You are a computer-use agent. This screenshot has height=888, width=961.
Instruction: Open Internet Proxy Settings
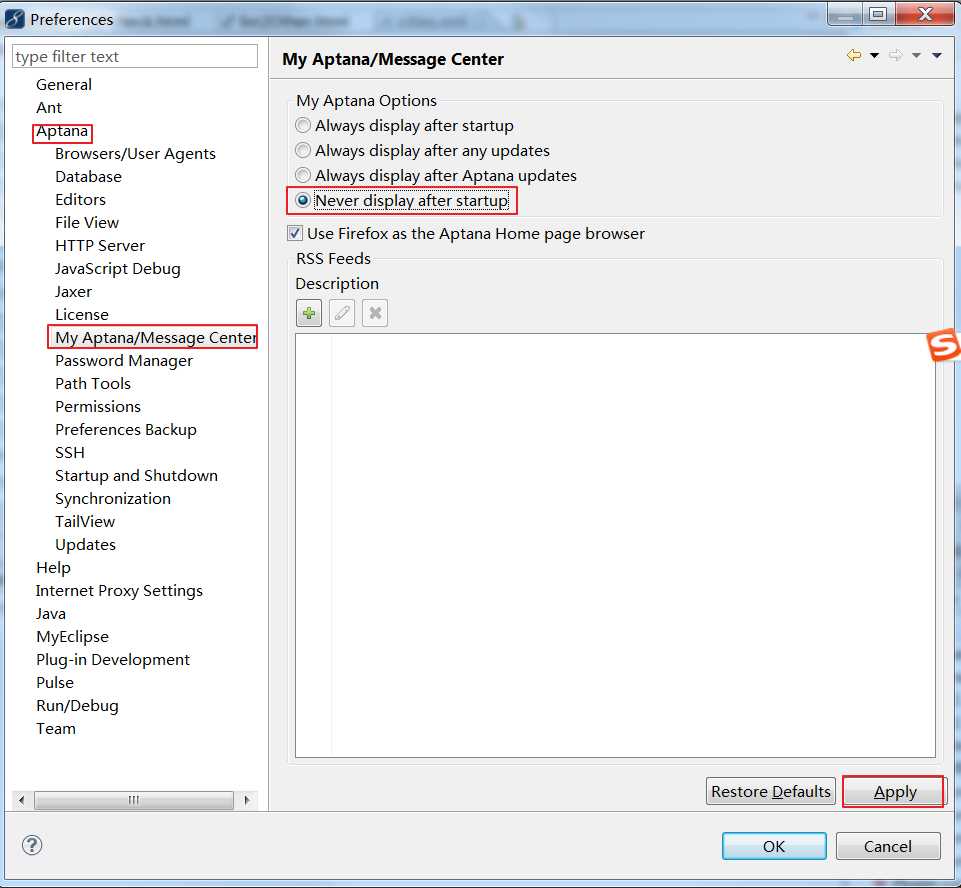click(x=119, y=591)
